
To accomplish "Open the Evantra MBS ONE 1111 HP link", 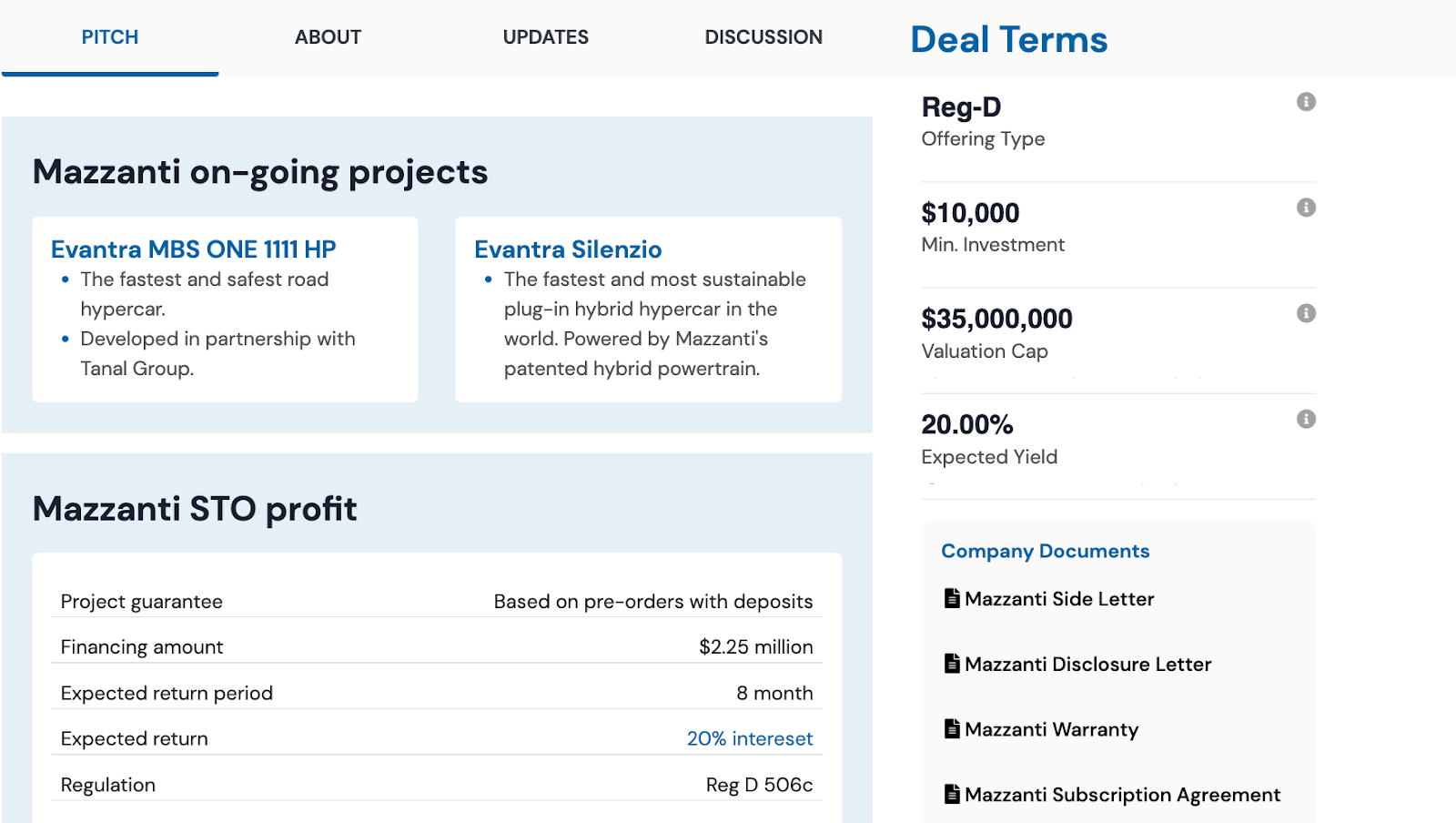I will tap(194, 249).
